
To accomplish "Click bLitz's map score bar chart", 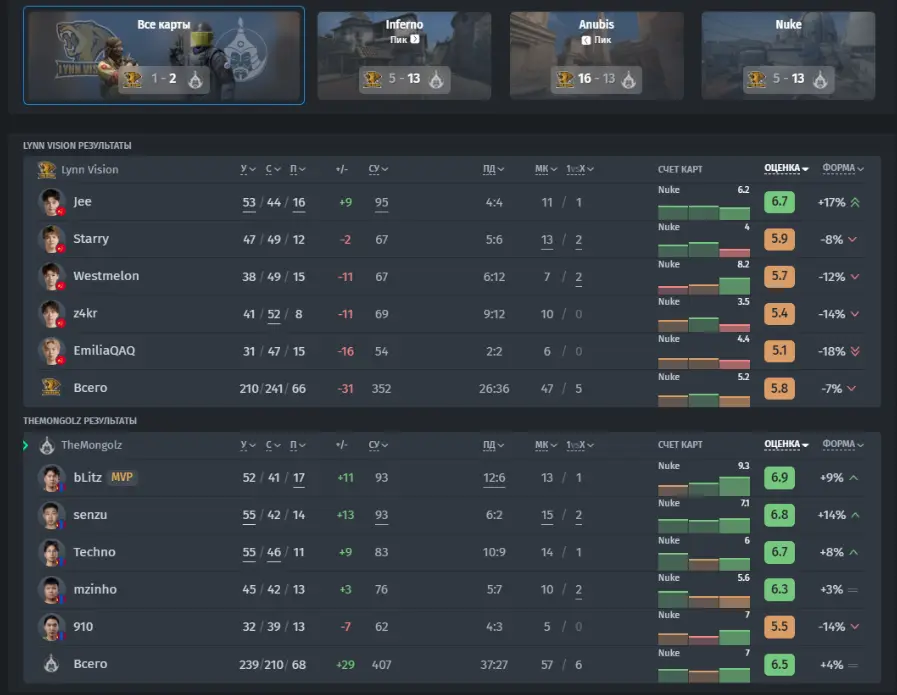I will [x=704, y=487].
